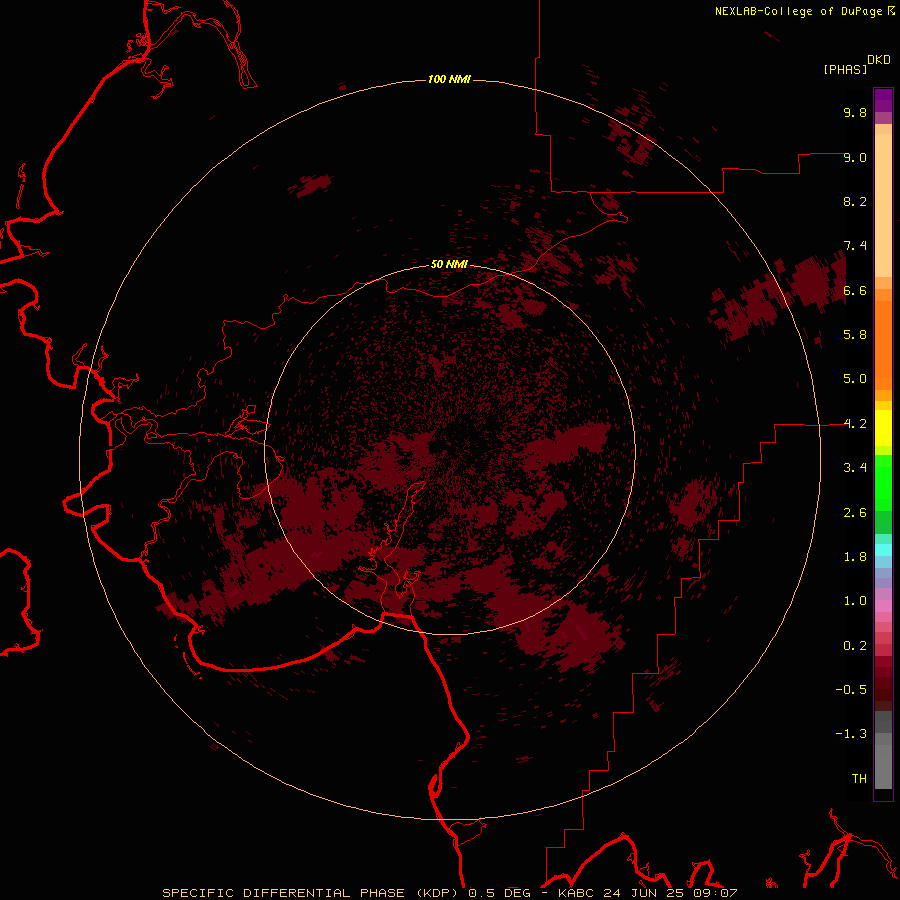Click the 9.0 value on the color scale
This screenshot has width=900, height=900.
[855, 157]
